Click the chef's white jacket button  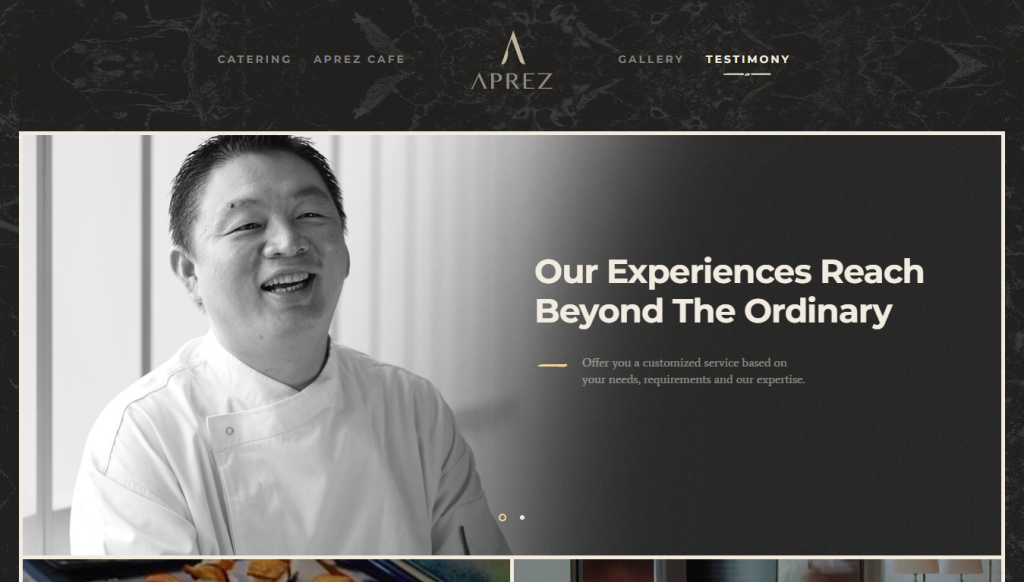(229, 431)
